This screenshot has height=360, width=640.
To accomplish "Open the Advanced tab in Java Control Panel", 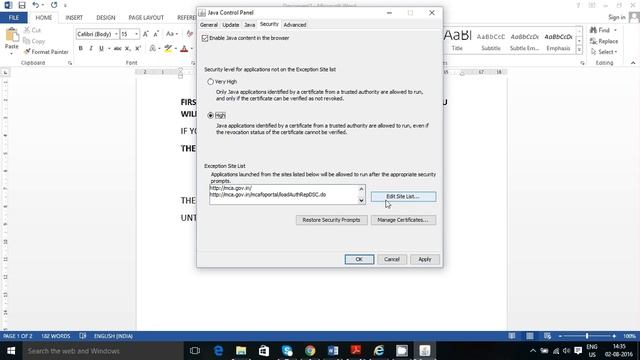I will coord(295,25).
